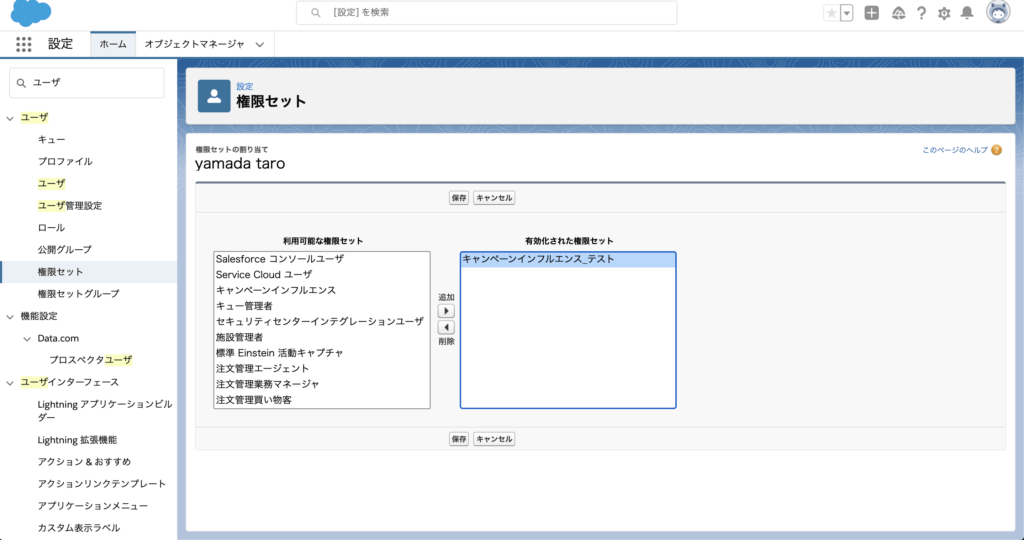This screenshot has height=540, width=1024.
Task: Open キュー in the sidebar
Action: point(52,140)
